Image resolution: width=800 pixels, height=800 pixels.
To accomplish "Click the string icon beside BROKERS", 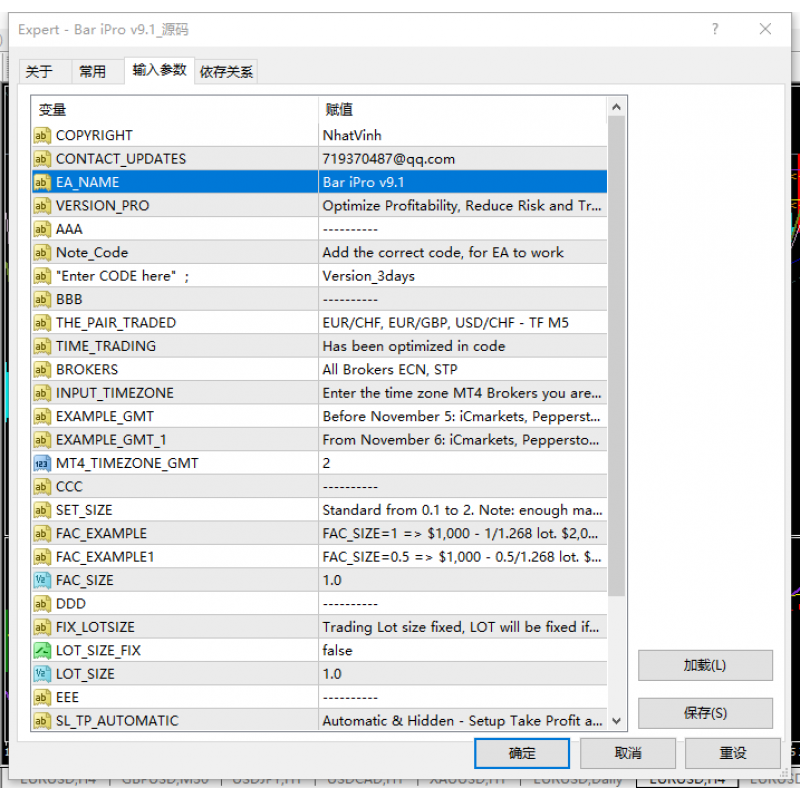I will (x=42, y=369).
